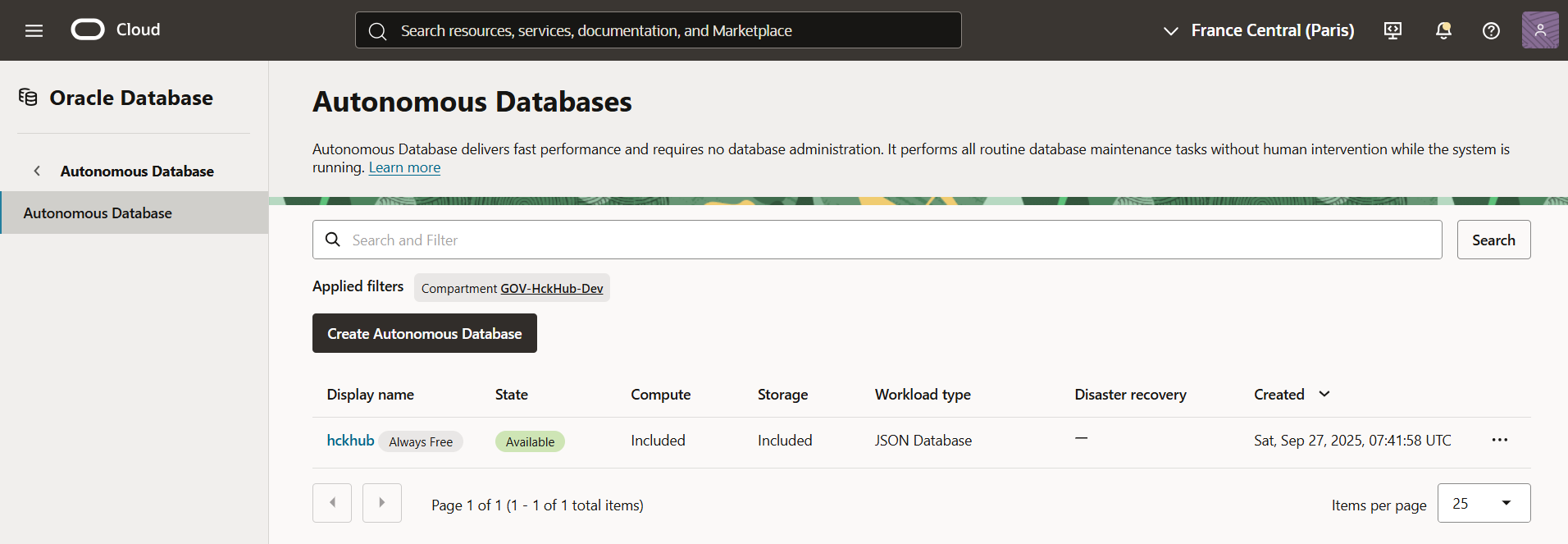Click the Included value under Storage
The height and width of the screenshot is (544, 1568).
(785, 441)
